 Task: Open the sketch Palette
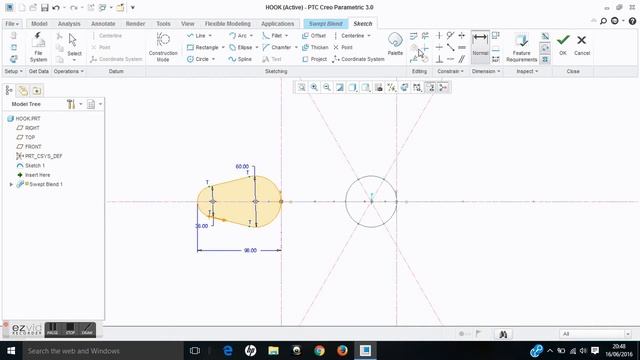pos(395,44)
